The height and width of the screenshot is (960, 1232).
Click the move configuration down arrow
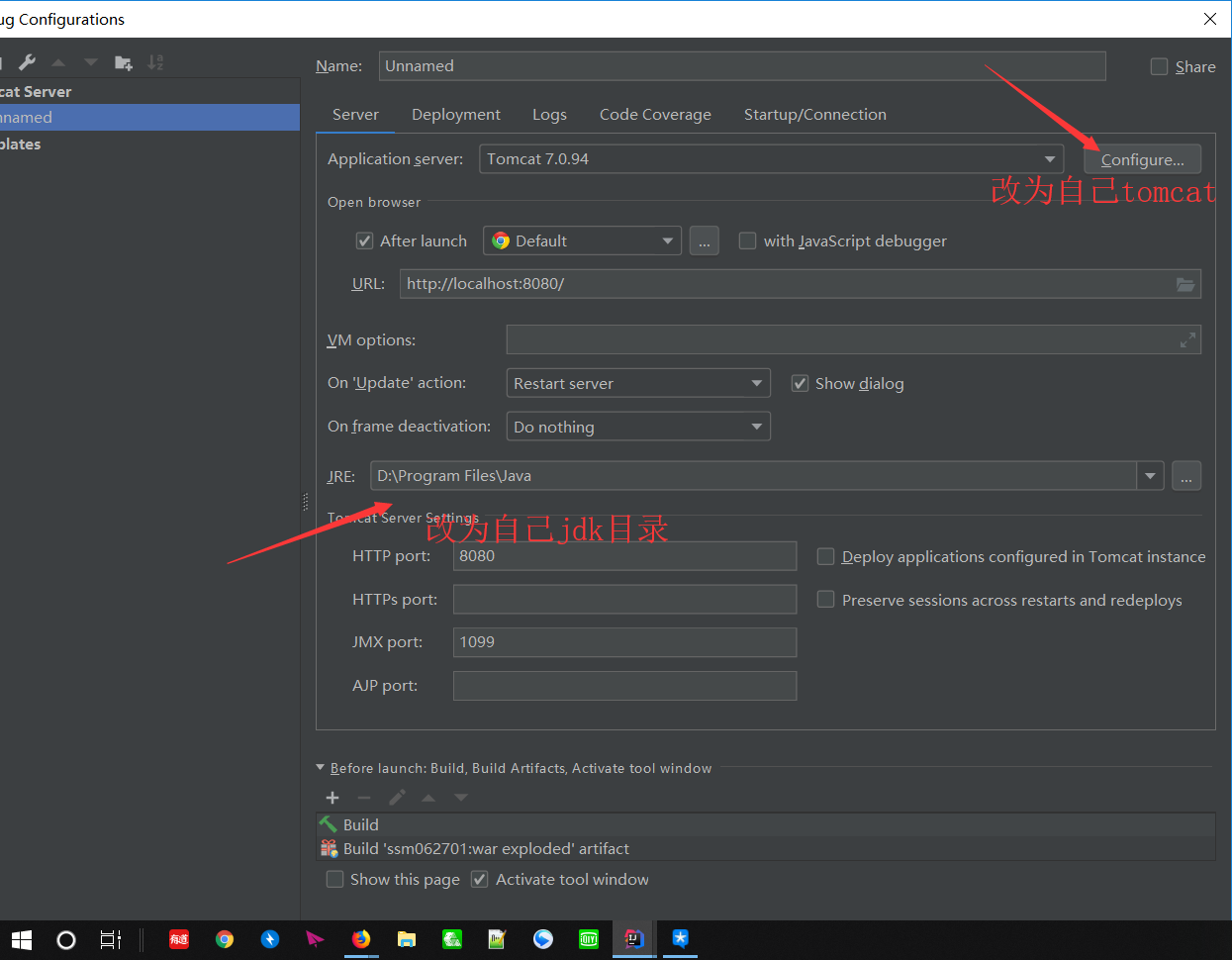pyautogui.click(x=91, y=62)
